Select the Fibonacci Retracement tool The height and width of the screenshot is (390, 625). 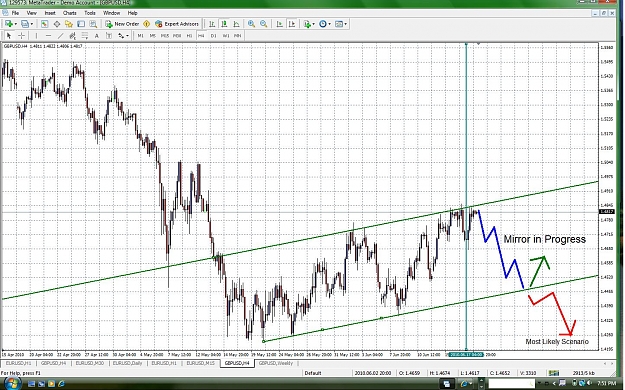coord(85,35)
